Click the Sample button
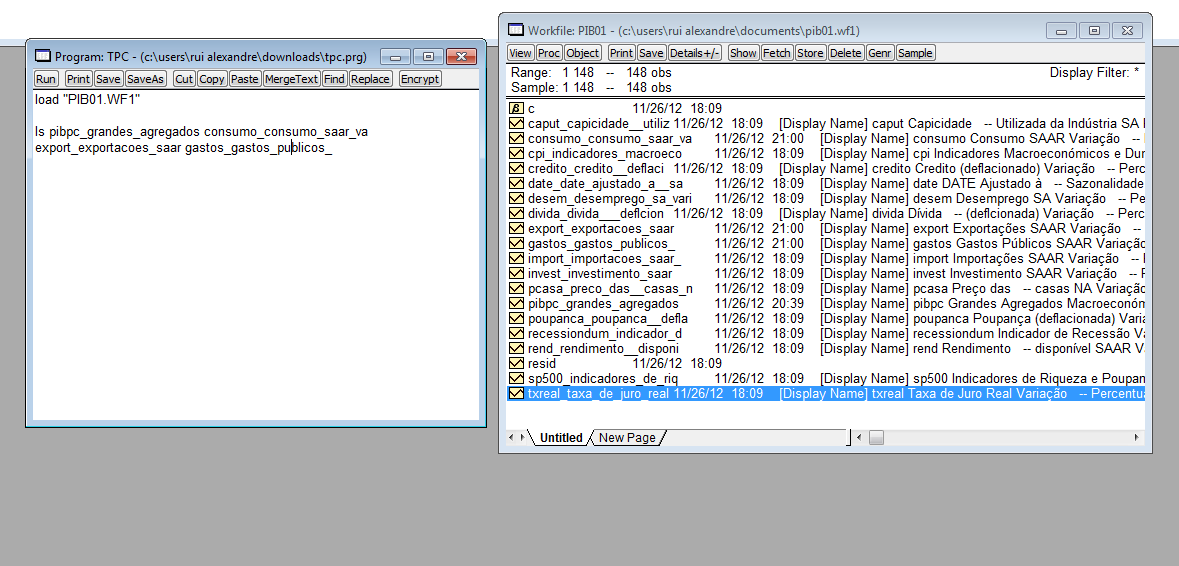 [x=915, y=53]
